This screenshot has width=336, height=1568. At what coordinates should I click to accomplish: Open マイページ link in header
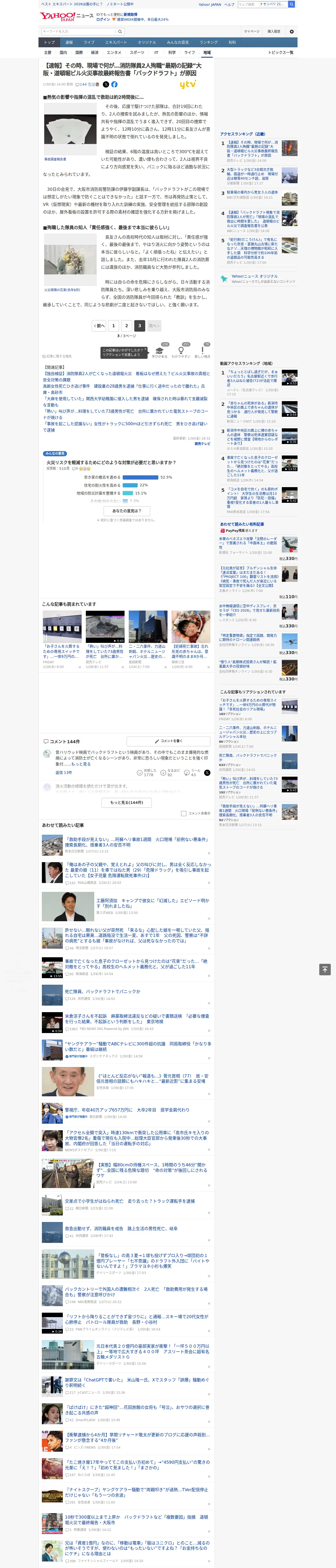[x=252, y=31]
